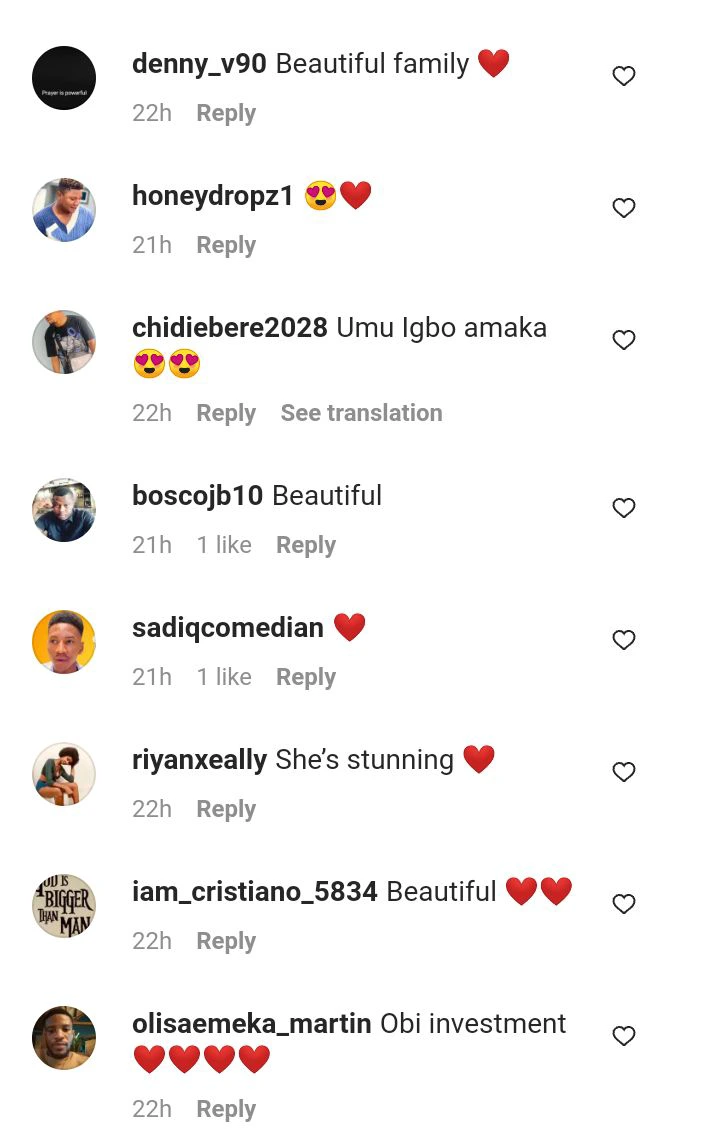The height and width of the screenshot is (1143, 720).
Task: Like chidiebere2028's Umu Igbo amaka comment
Action: point(624,340)
